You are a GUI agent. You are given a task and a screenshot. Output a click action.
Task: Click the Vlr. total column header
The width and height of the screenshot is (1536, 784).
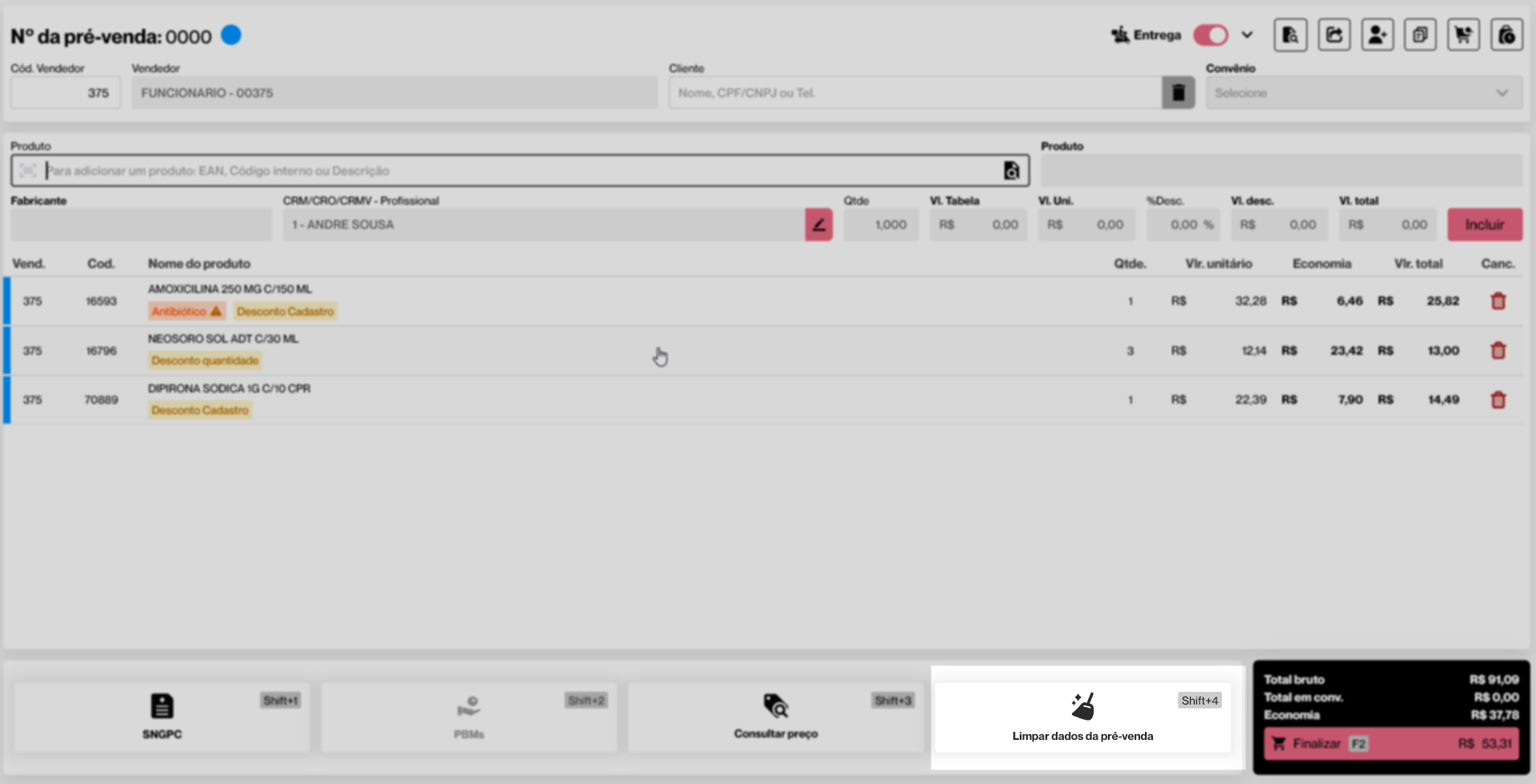coord(1418,263)
